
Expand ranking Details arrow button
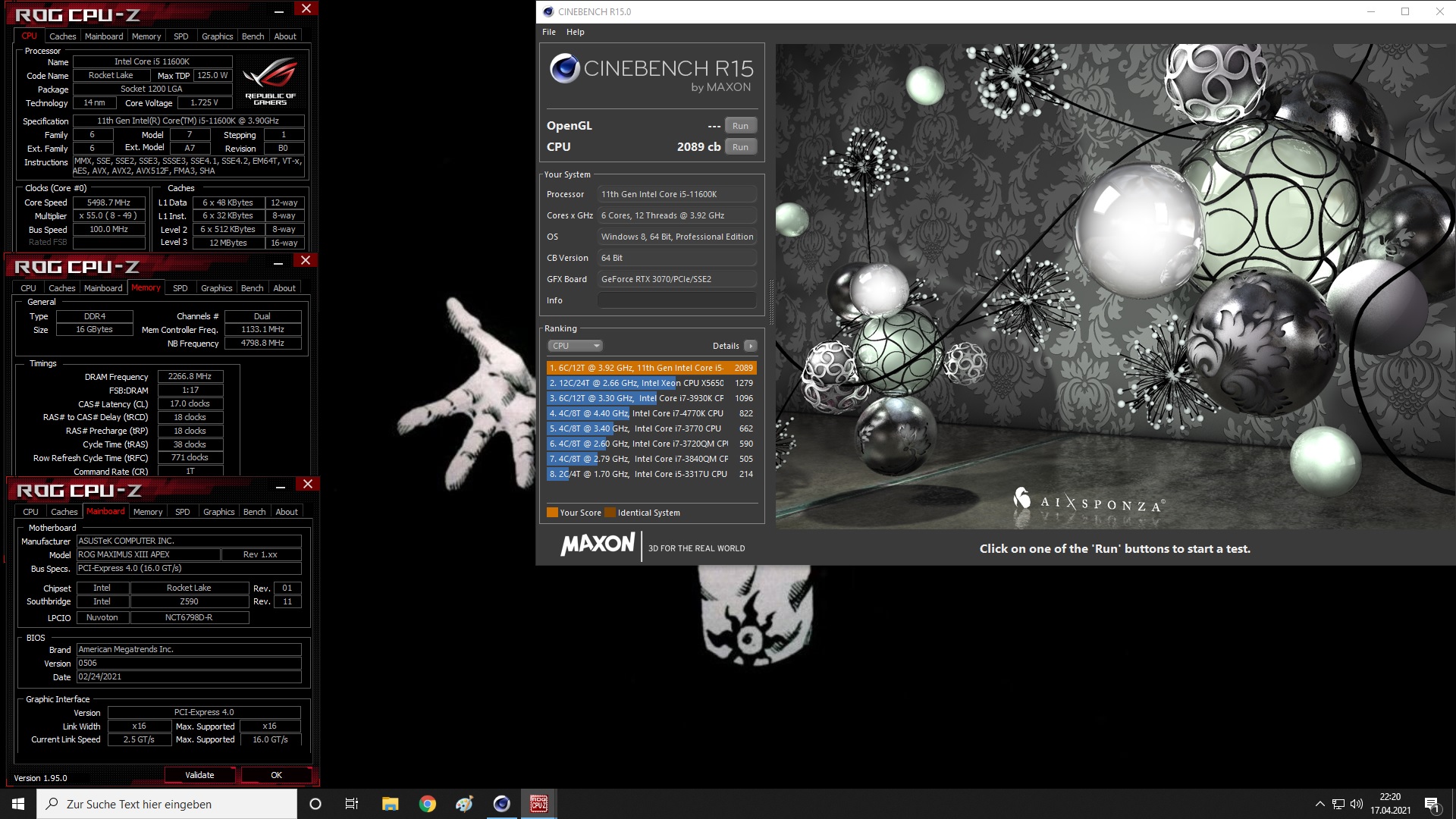click(x=750, y=346)
